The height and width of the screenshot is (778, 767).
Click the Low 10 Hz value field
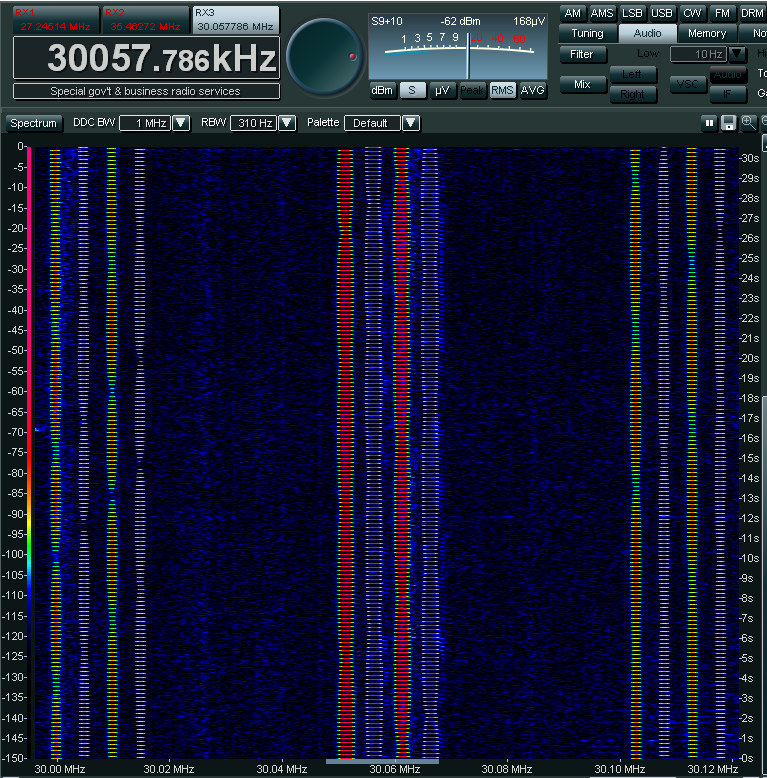click(699, 54)
